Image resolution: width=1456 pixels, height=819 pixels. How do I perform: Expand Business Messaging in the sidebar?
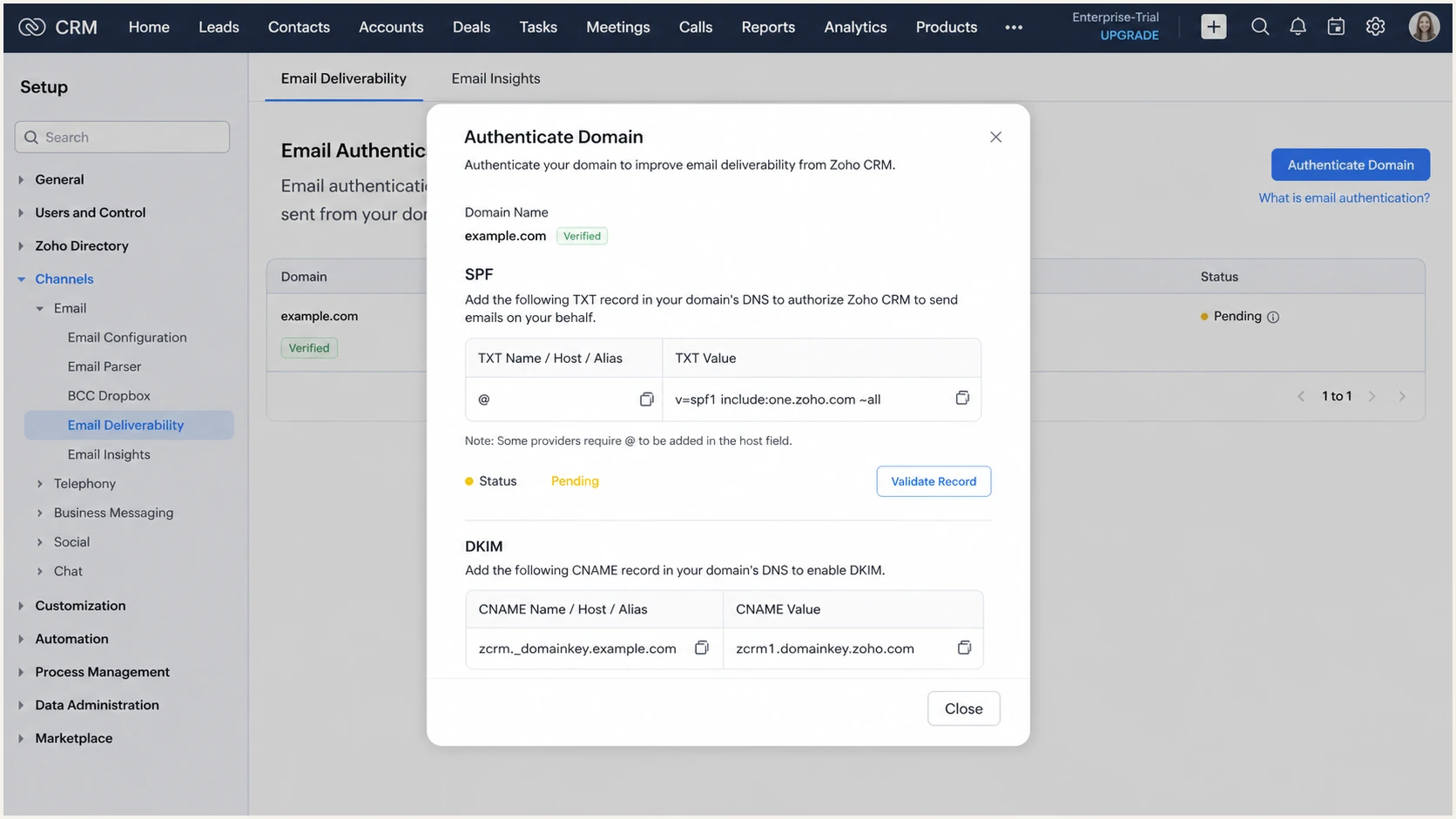[39, 513]
